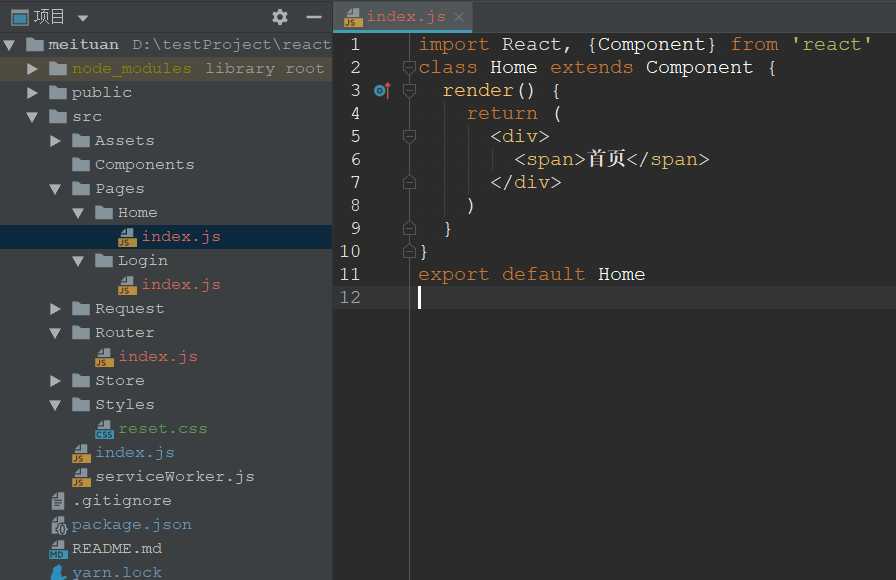Click the word Component in extends clause

click(699, 67)
